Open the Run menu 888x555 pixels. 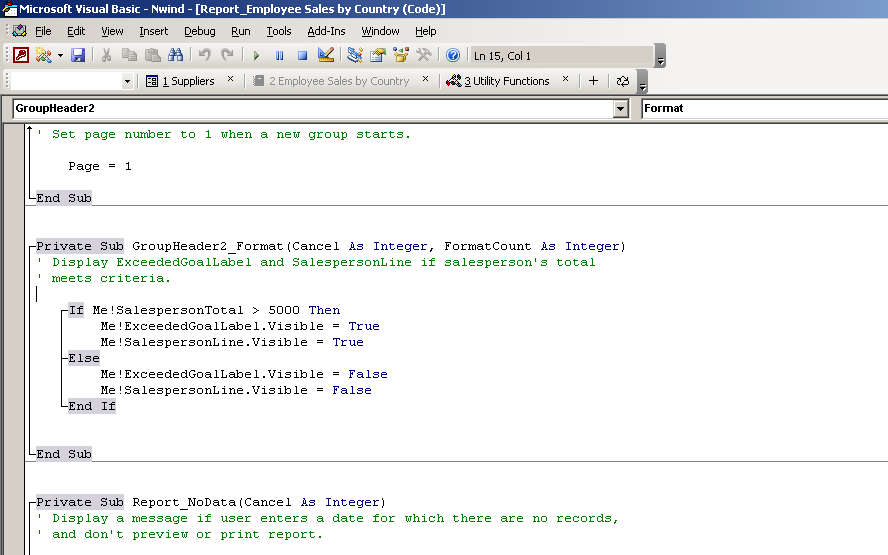pos(241,31)
